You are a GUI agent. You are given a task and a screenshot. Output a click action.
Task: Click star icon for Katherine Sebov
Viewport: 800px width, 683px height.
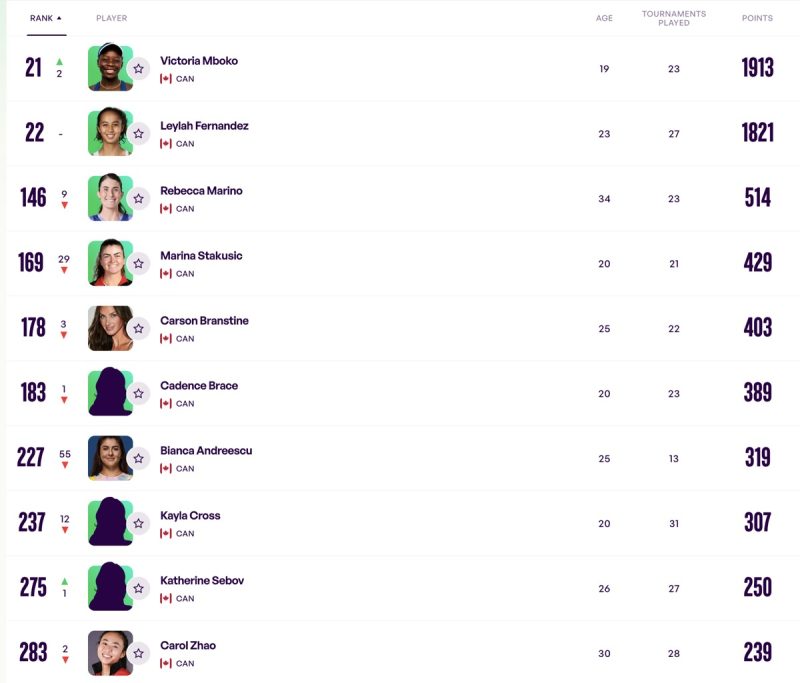click(139, 589)
